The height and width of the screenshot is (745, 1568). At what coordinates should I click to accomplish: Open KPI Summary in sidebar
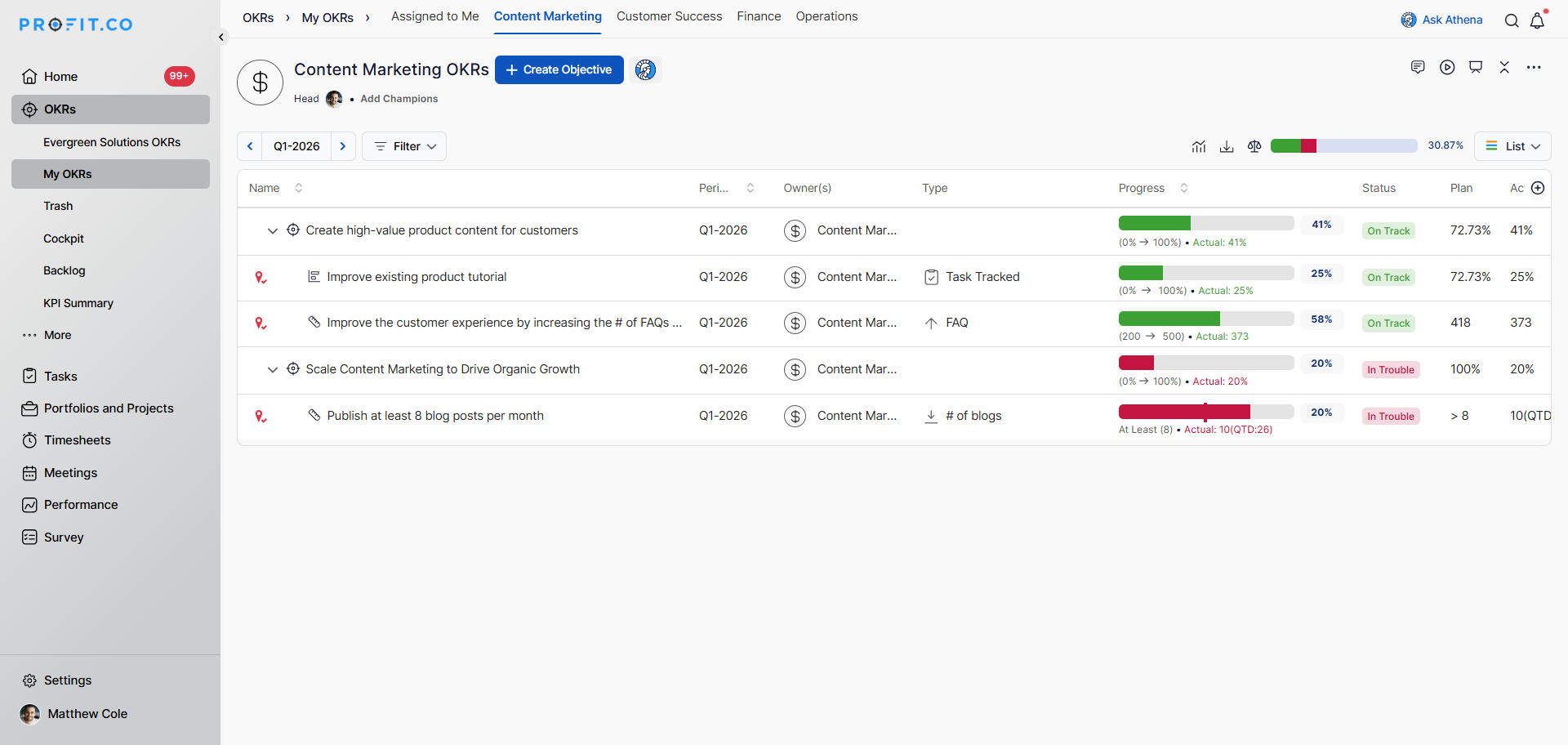[78, 303]
